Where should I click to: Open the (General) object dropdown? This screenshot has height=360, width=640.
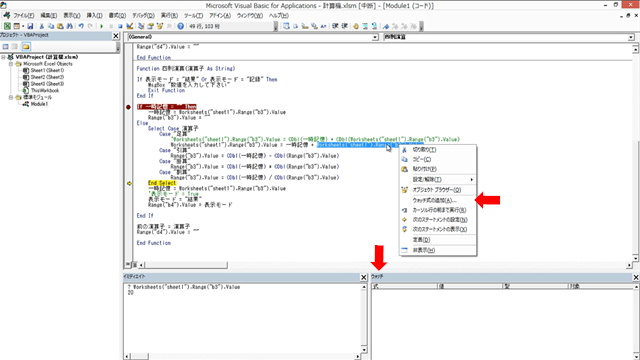(x=375, y=37)
